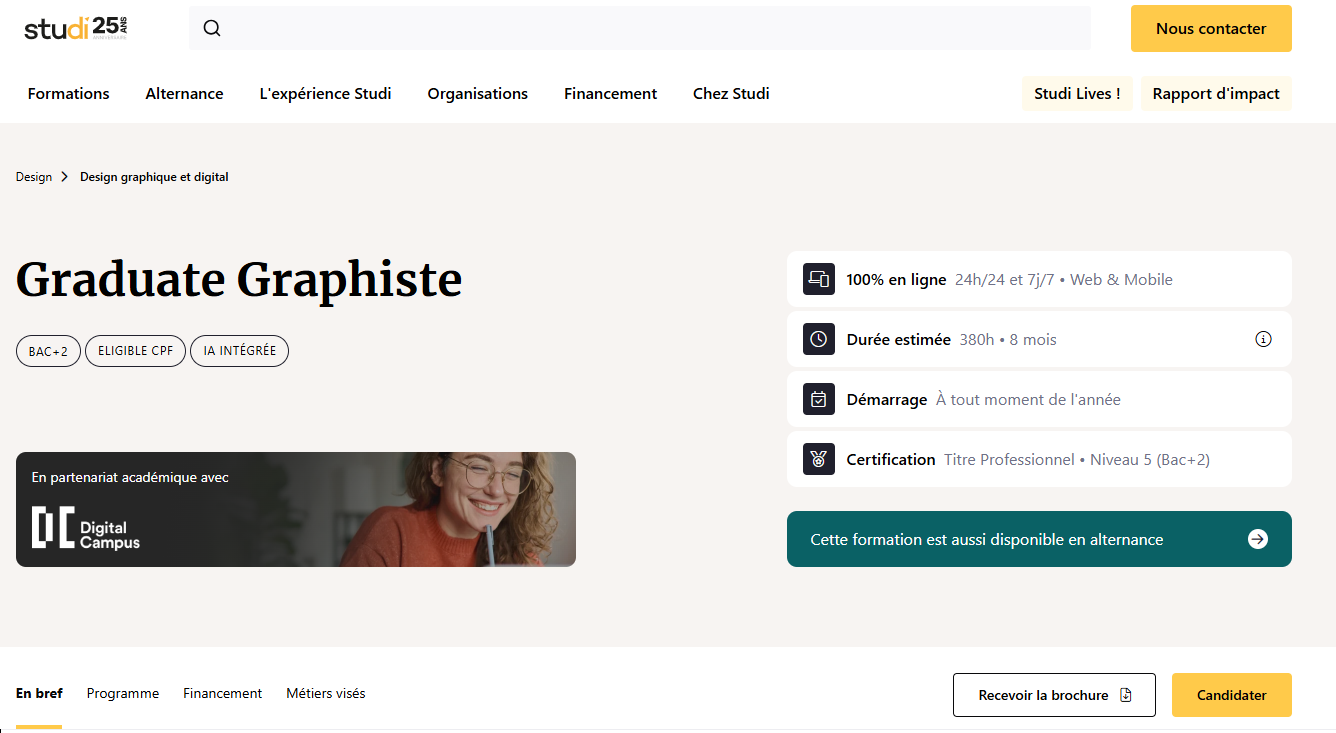Click the Design breadcrumb link
1336x733 pixels.
point(34,177)
